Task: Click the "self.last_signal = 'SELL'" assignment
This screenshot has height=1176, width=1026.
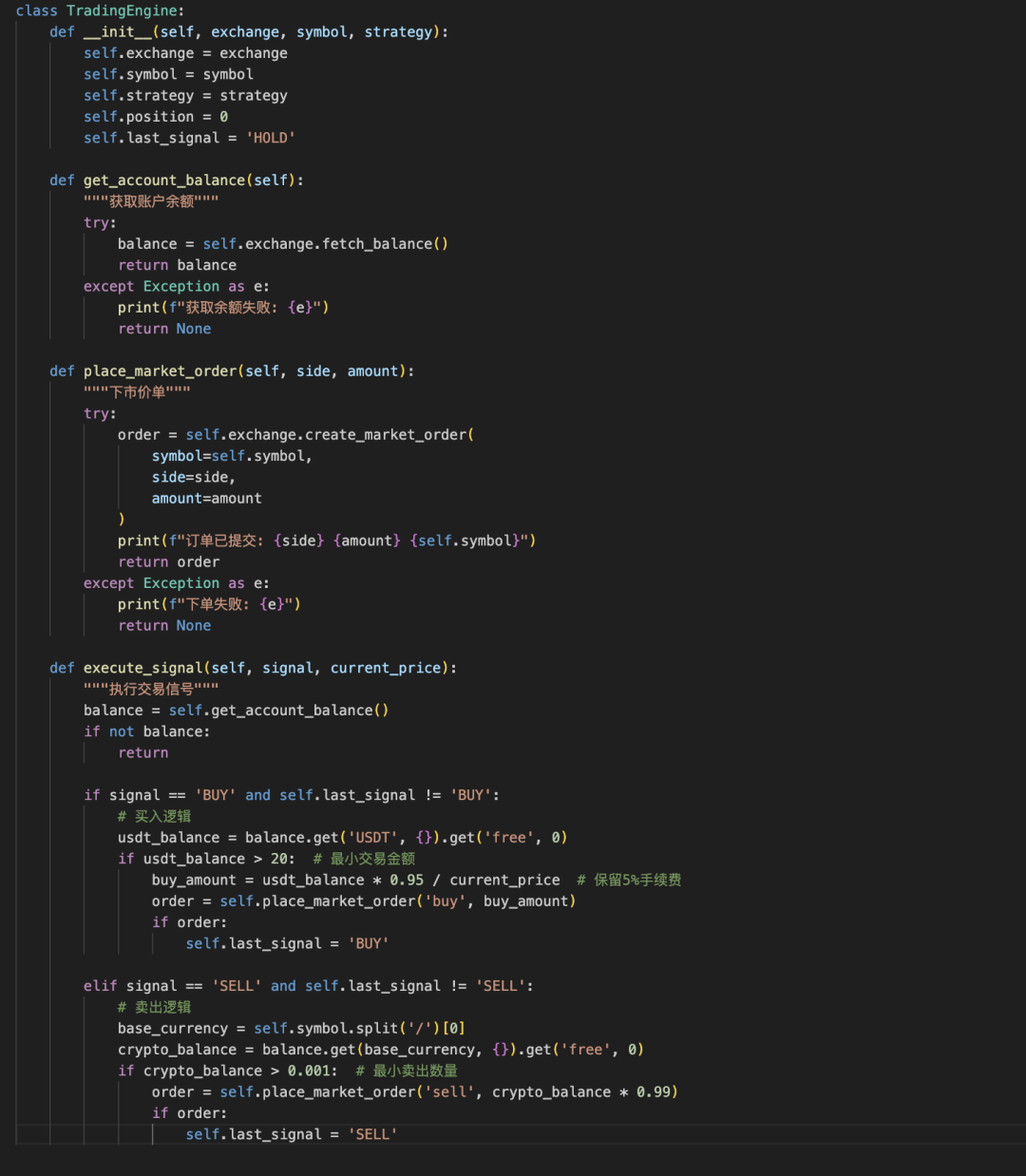Action: (292, 1135)
